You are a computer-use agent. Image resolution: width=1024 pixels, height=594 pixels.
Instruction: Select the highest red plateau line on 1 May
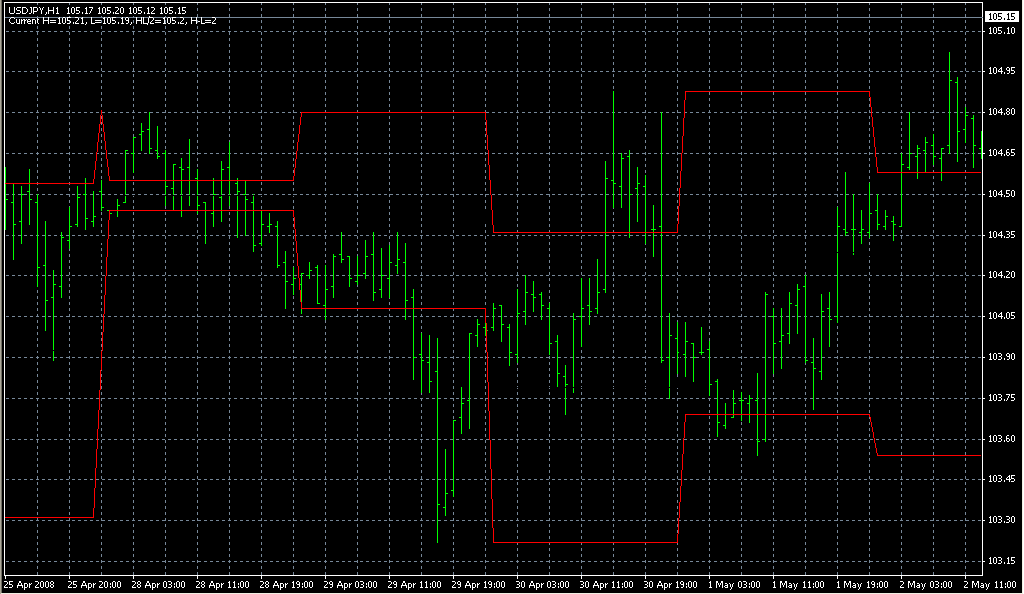pyautogui.click(x=777, y=92)
